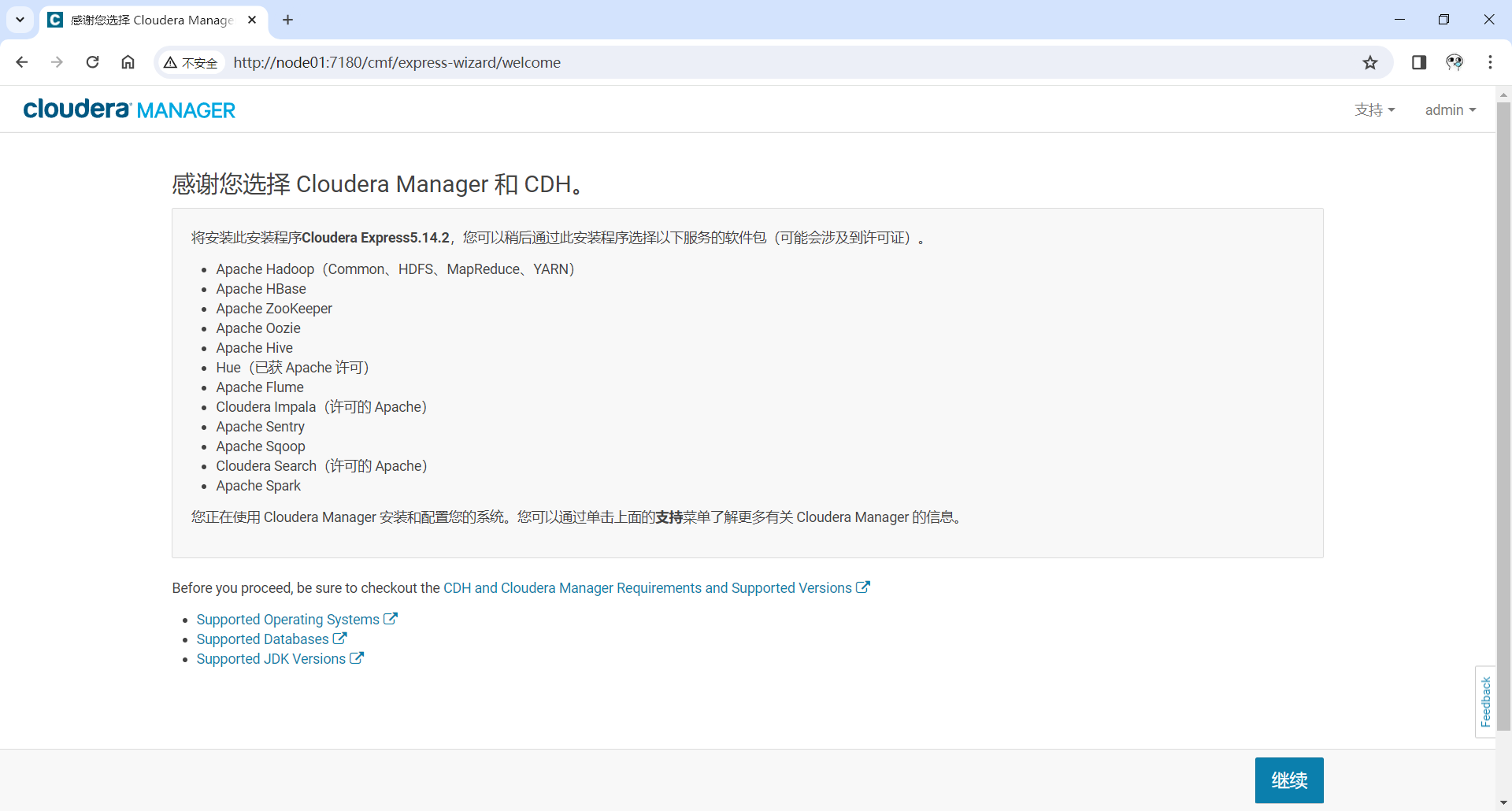Go back to the previous page
Viewport: 1512px width, 811px height.
pos(22,62)
